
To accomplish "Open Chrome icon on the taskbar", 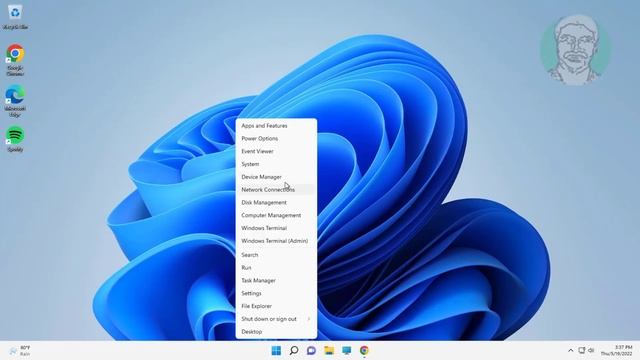I will click(364, 350).
